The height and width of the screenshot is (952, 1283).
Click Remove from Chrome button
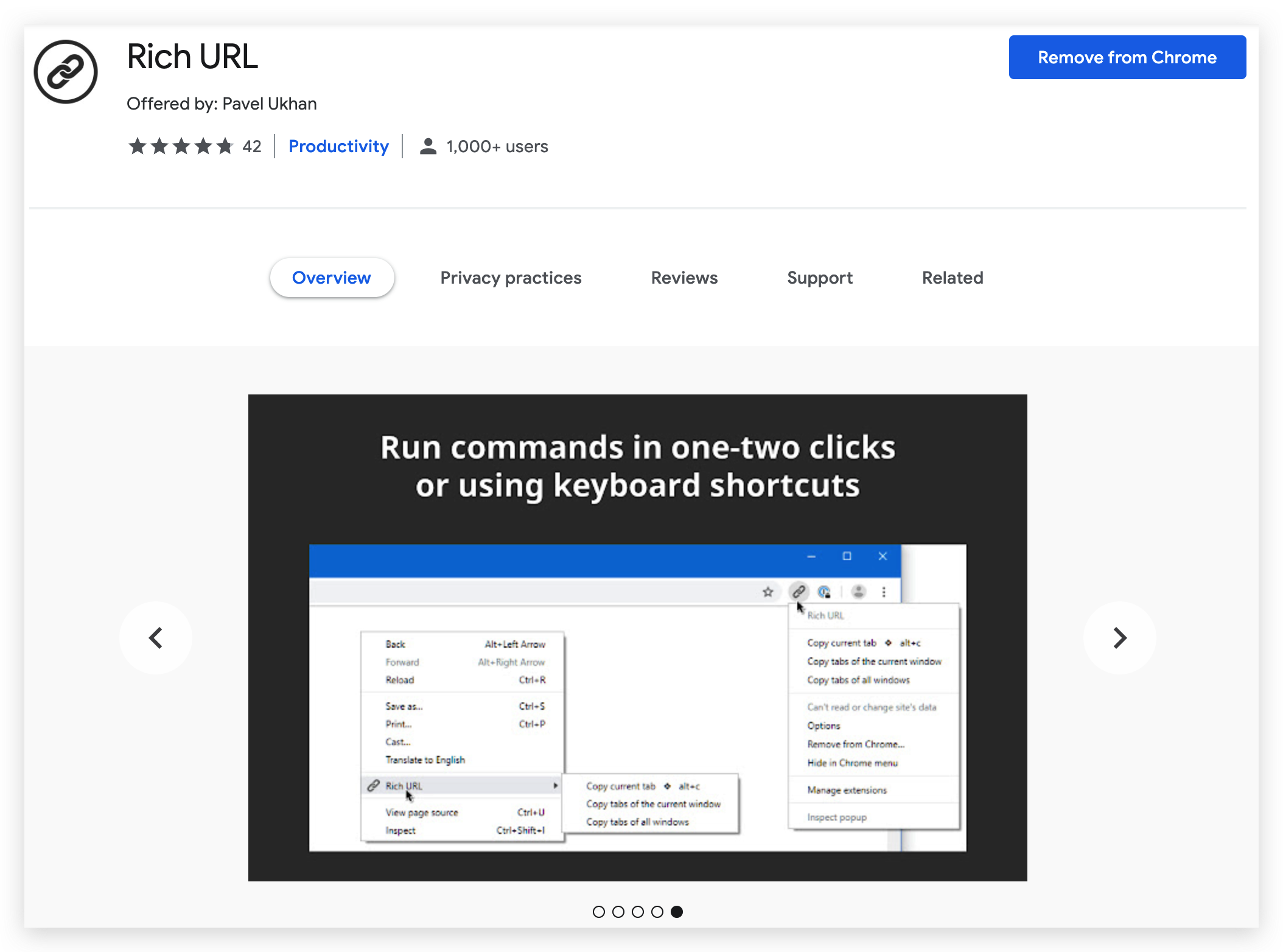(1127, 57)
